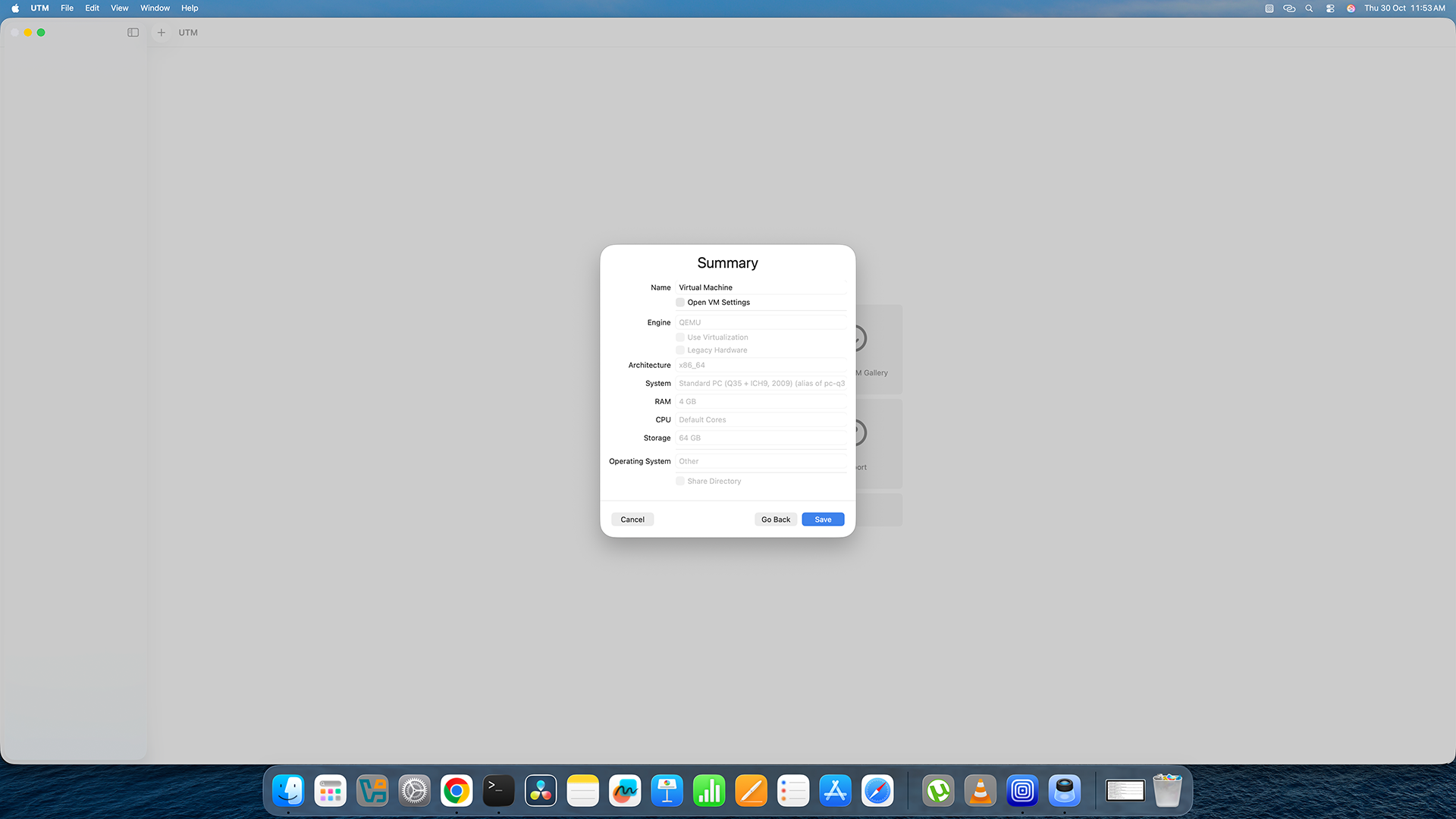Image resolution: width=1456 pixels, height=819 pixels.
Task: Open Terminal from the dock
Action: coord(497,790)
